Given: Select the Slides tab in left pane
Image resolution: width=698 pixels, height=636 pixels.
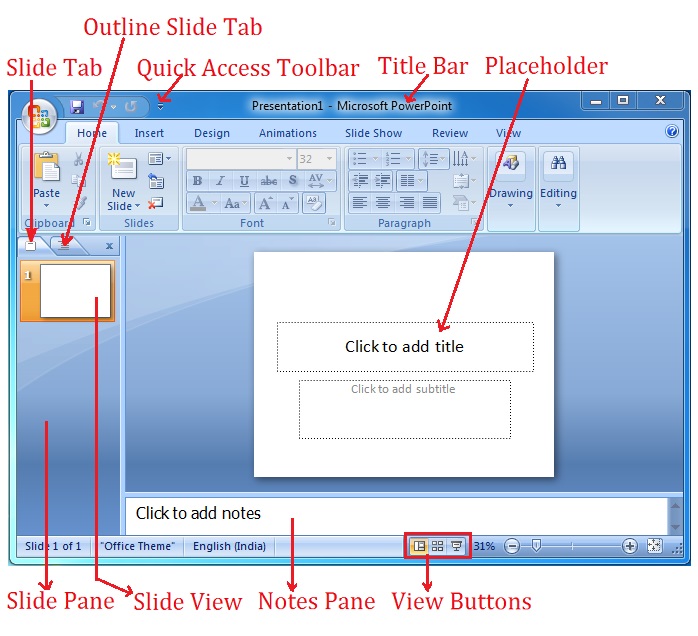Looking at the screenshot, I should pyautogui.click(x=31, y=245).
